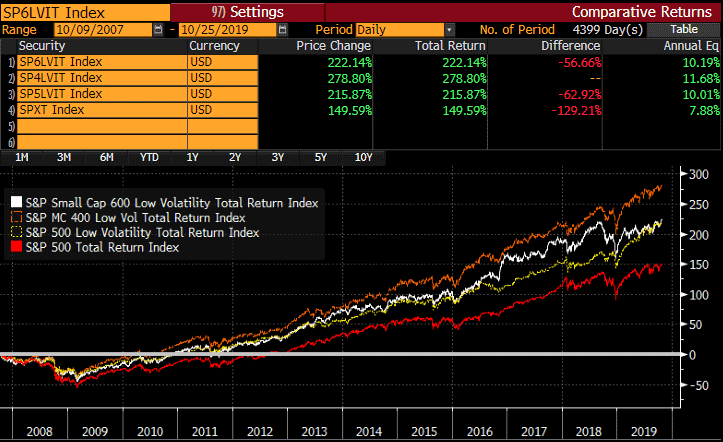Click the 4399 Day(s) period count
The image size is (723, 442).
(608, 30)
